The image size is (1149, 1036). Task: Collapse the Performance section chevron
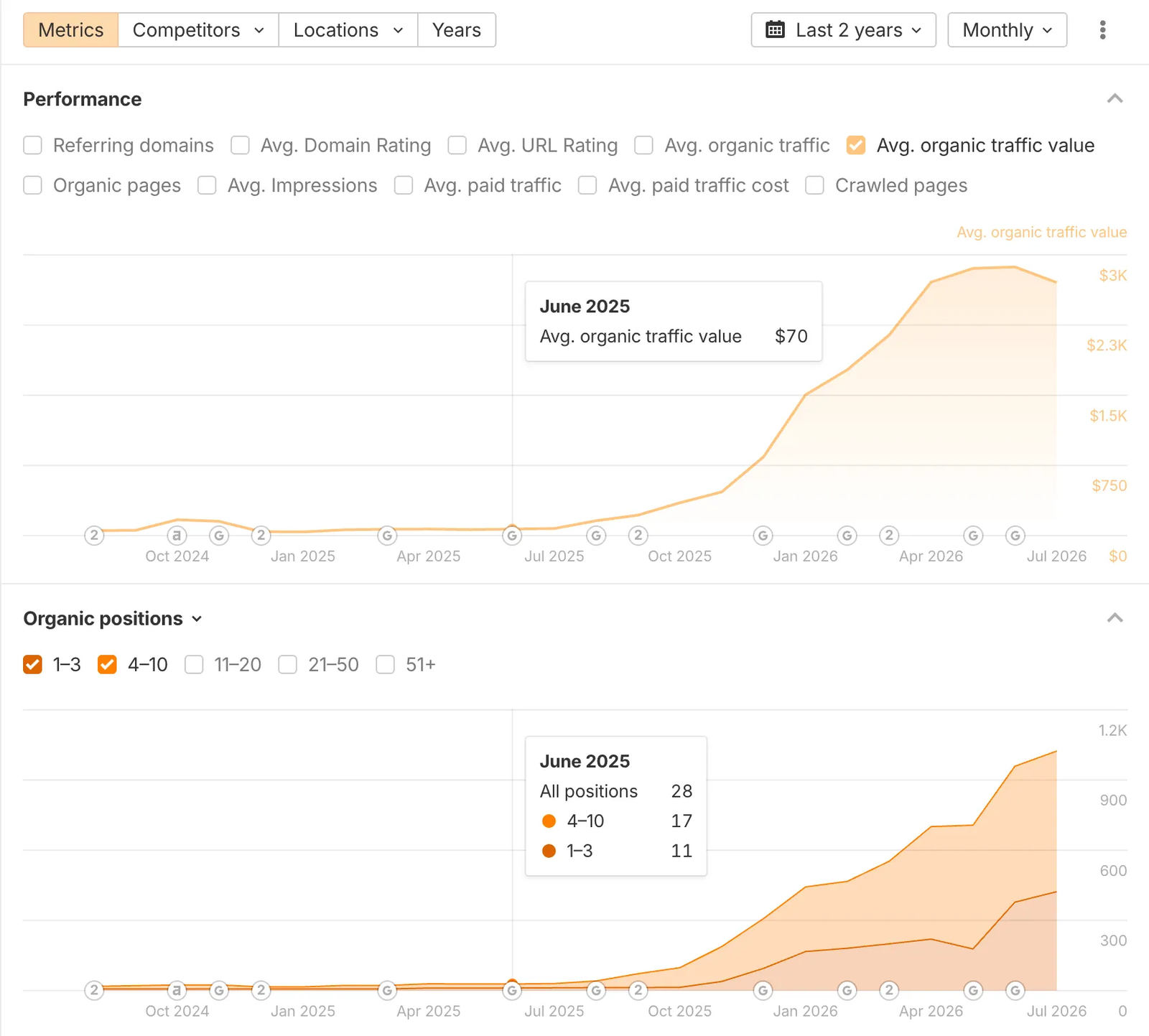pyautogui.click(x=1115, y=99)
